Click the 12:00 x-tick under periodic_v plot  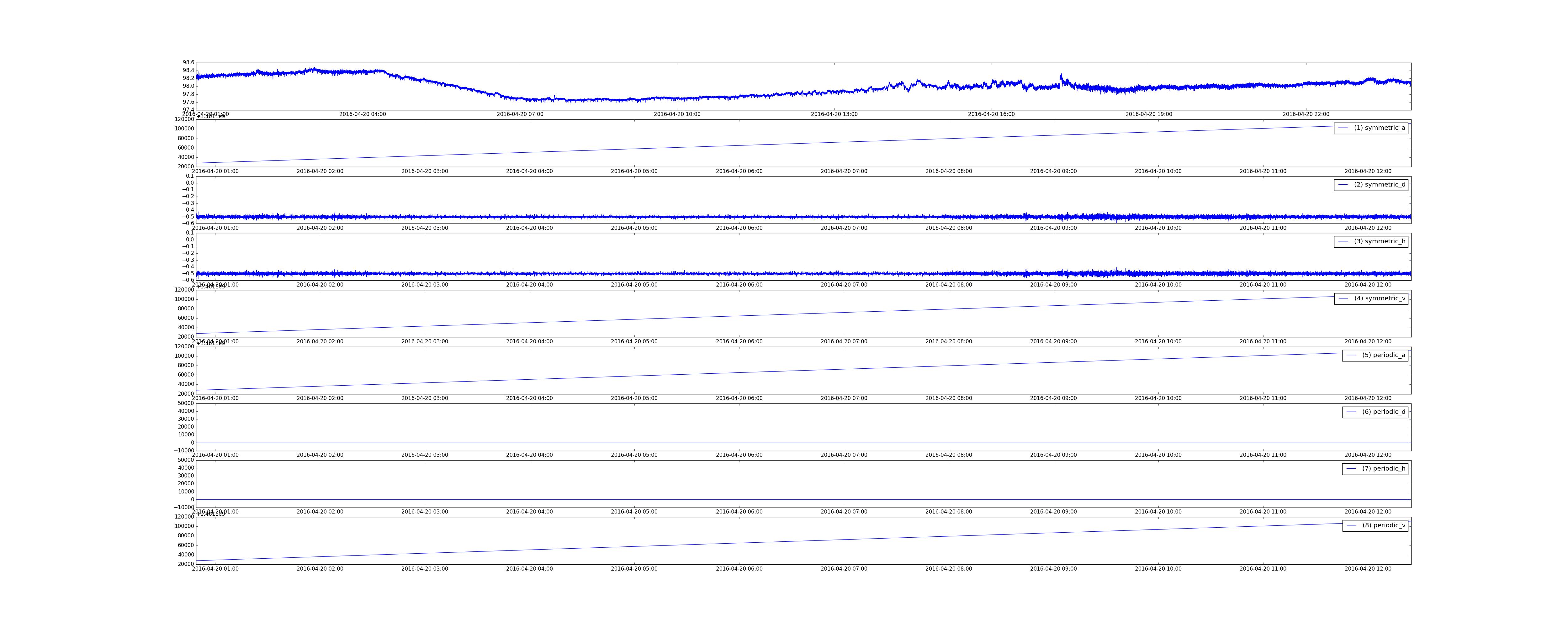tap(1368, 569)
